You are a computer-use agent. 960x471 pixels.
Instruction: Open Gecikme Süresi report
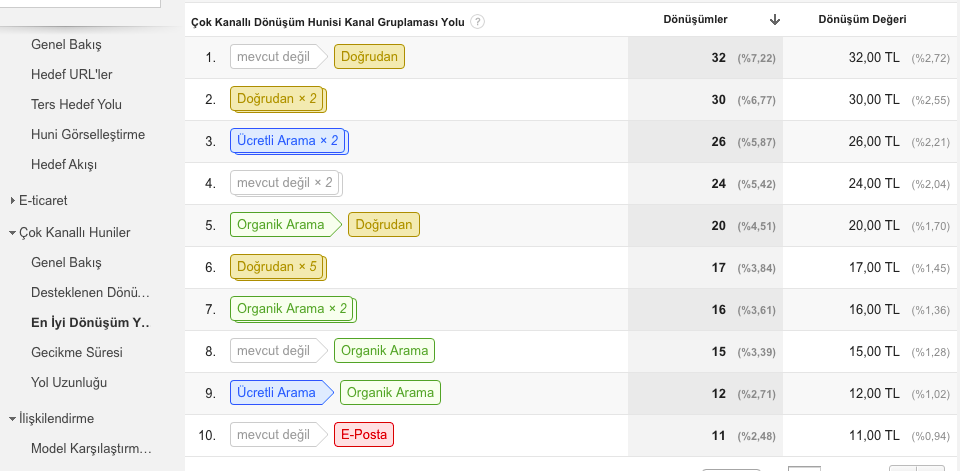tap(77, 352)
